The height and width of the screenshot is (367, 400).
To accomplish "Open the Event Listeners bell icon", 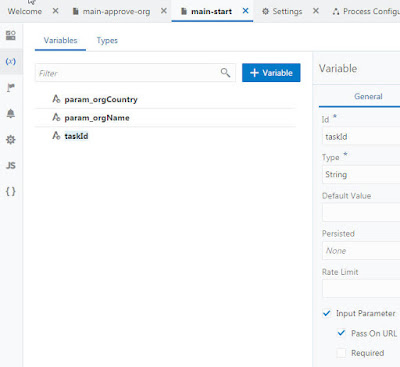I will (11, 114).
